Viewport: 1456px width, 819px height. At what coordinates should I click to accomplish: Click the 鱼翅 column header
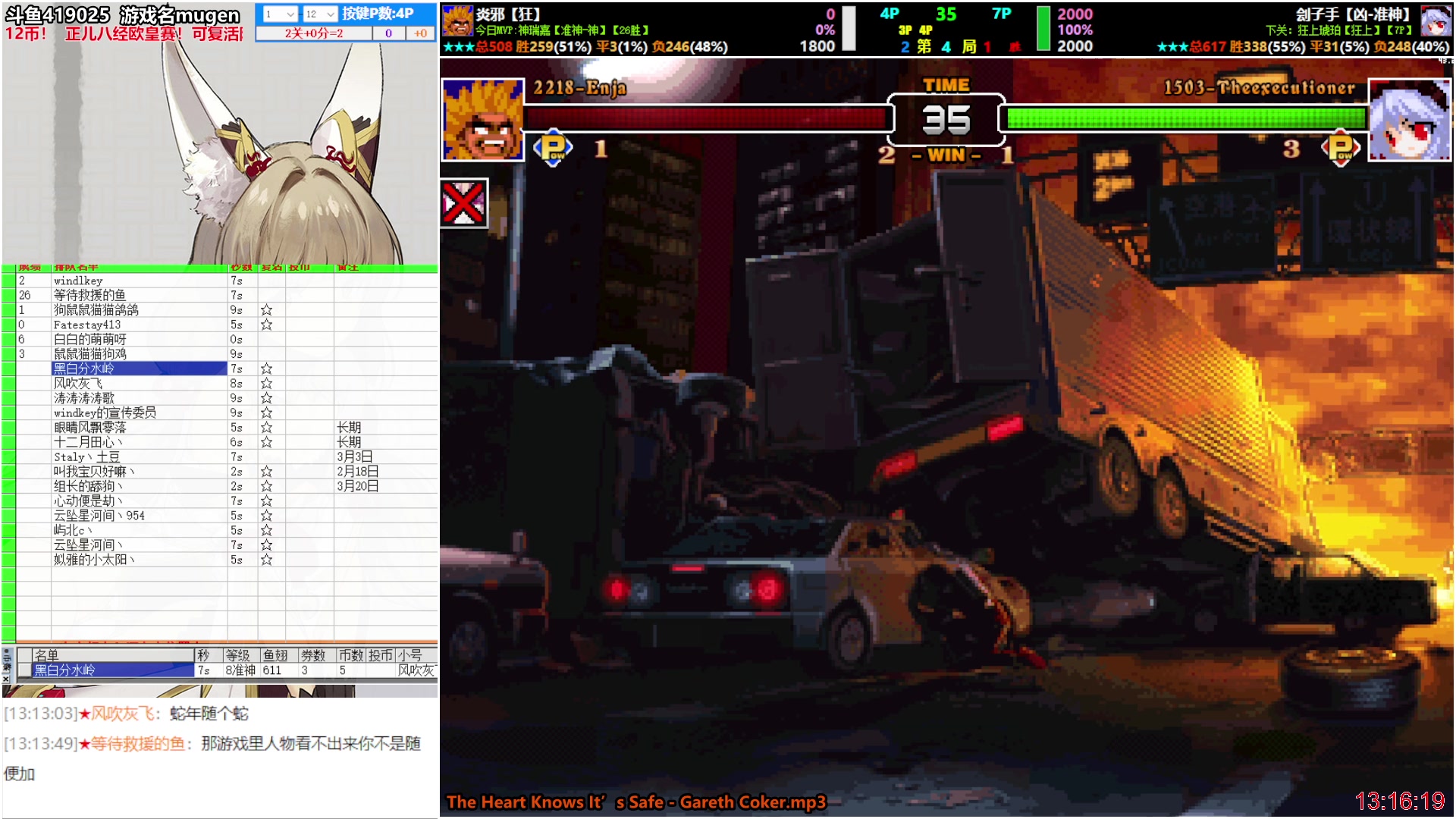click(278, 655)
